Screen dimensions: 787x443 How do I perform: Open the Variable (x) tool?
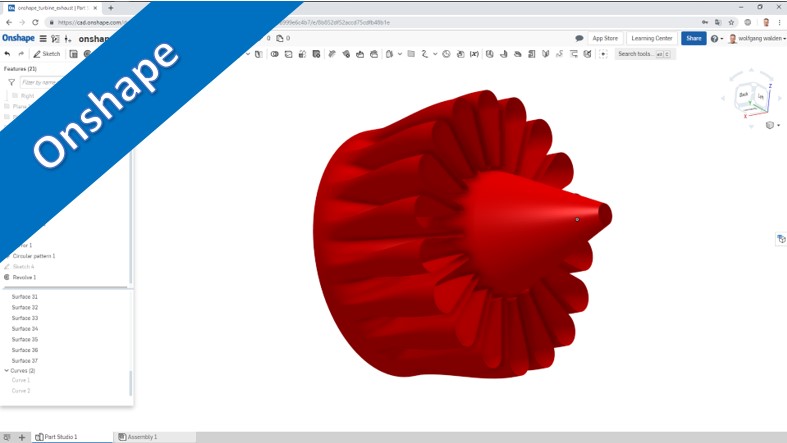tap(474, 54)
